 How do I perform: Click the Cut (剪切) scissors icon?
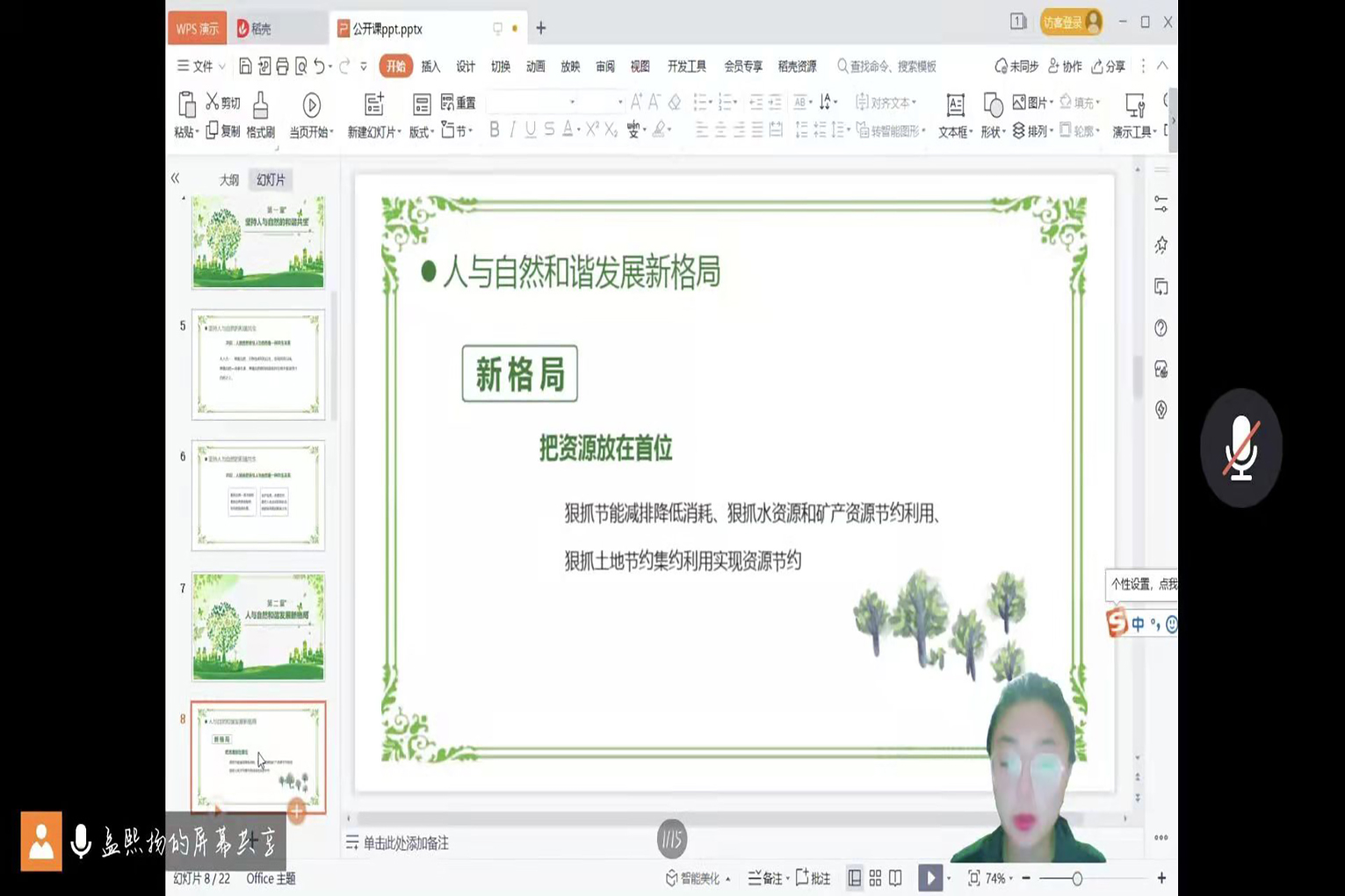[x=213, y=102]
